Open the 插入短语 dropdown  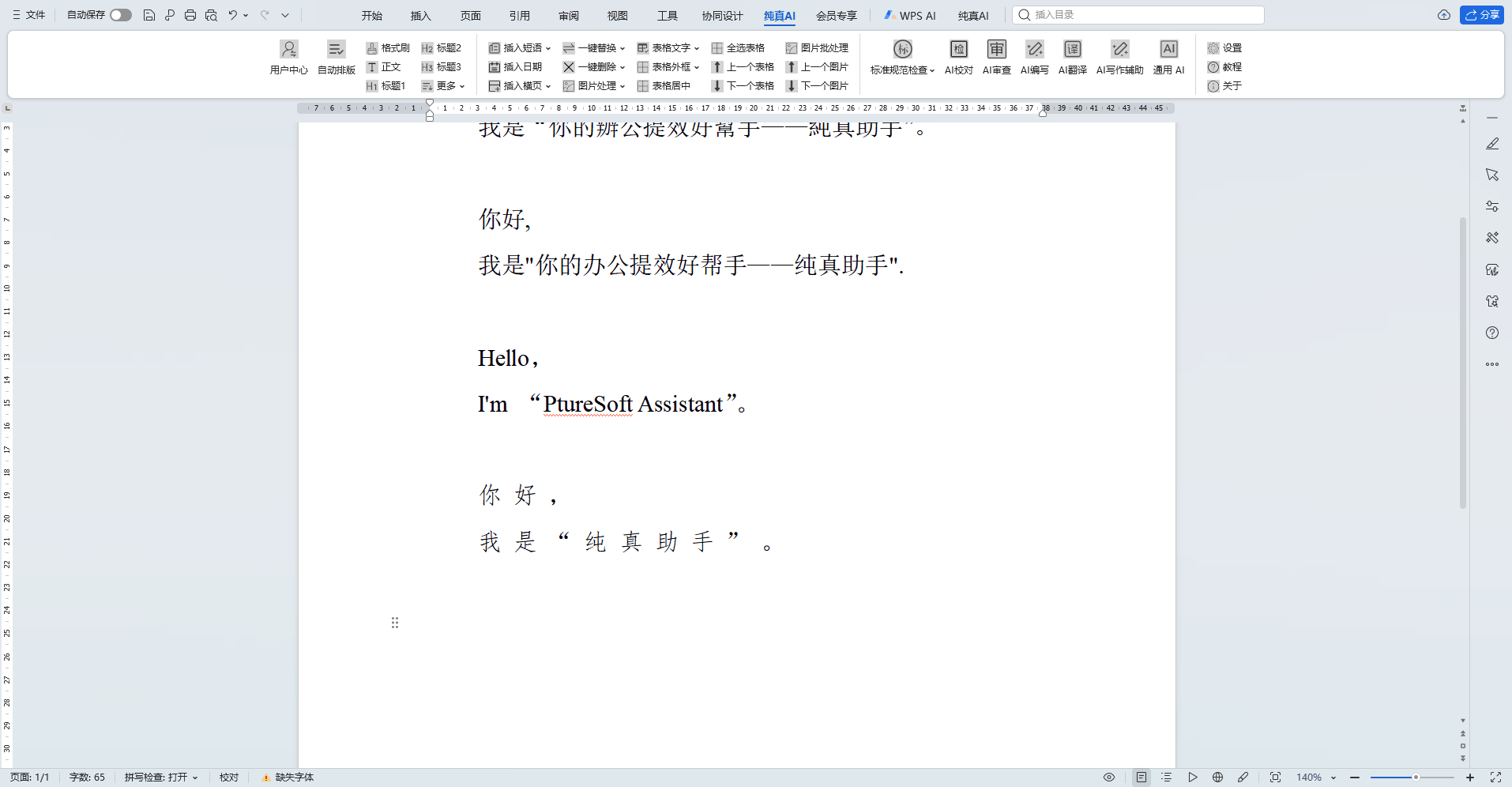(520, 48)
